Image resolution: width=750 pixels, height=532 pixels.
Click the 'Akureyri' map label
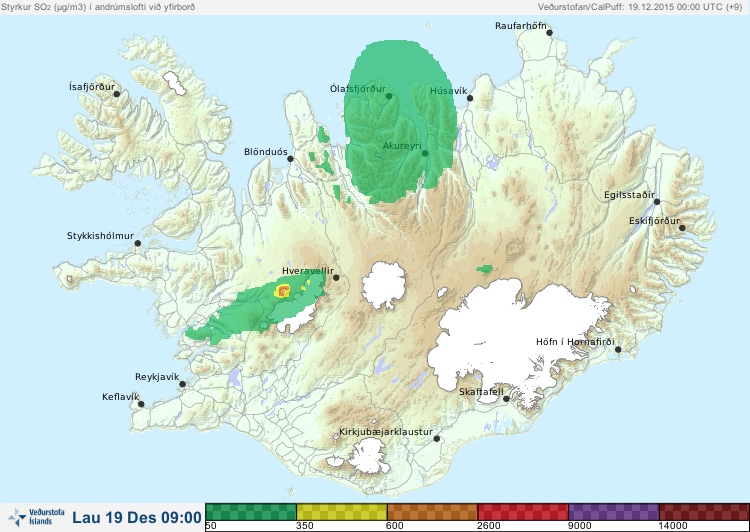pos(402,146)
